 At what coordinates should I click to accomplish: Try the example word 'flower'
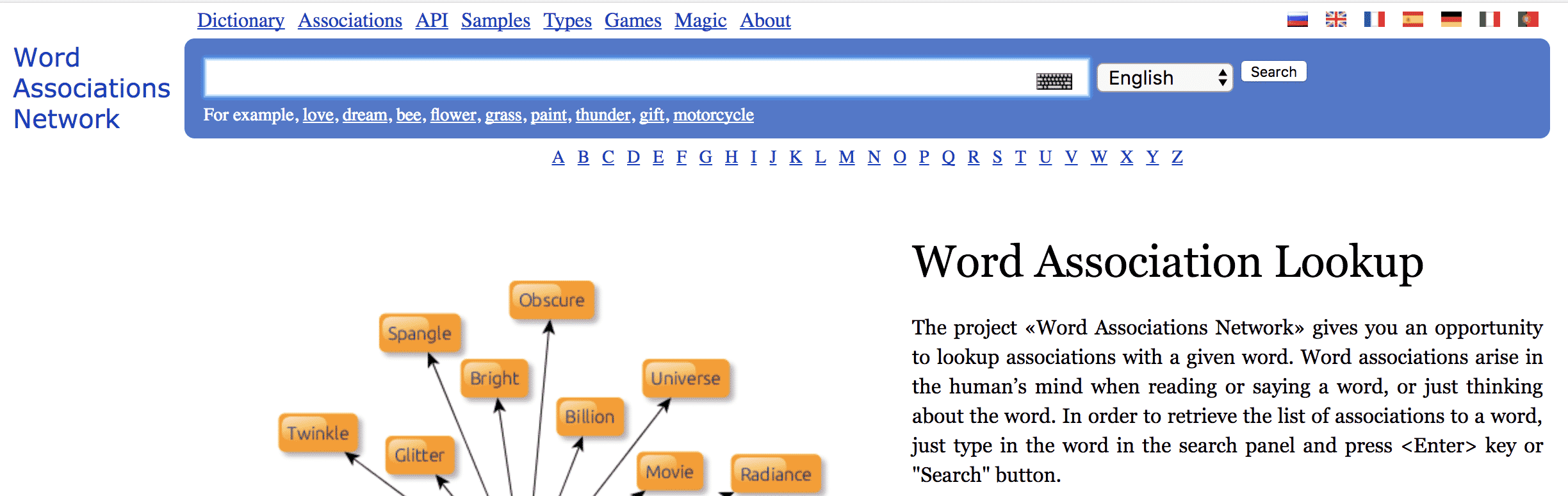coord(453,115)
